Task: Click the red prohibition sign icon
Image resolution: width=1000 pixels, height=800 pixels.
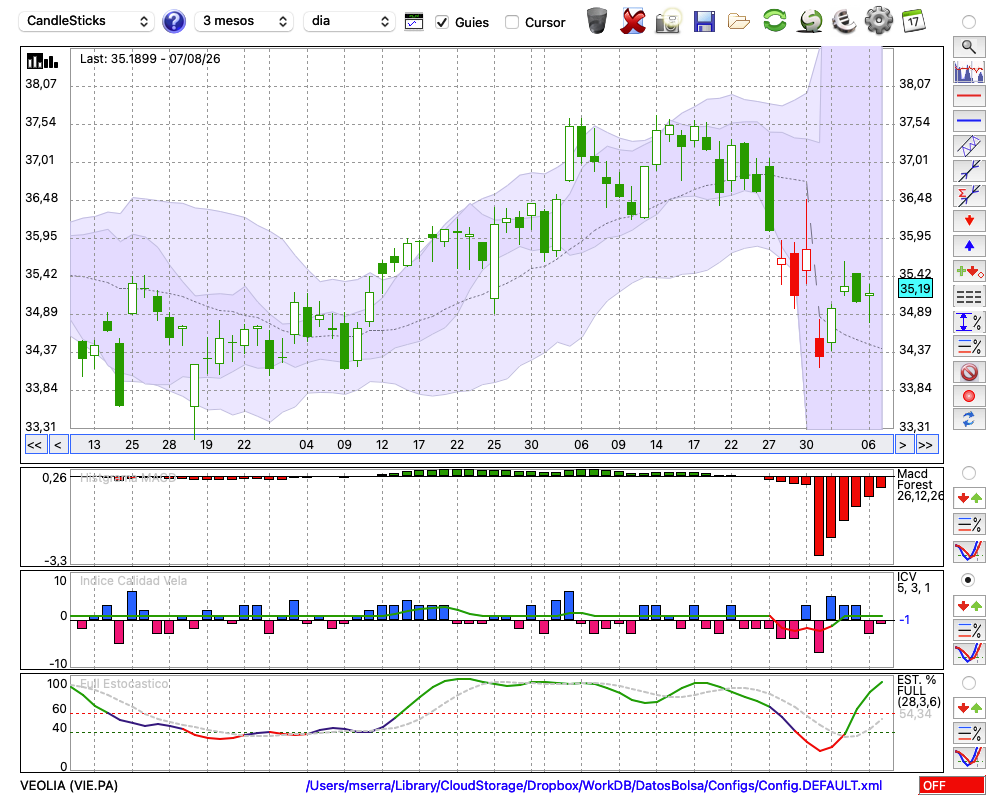Action: [969, 372]
